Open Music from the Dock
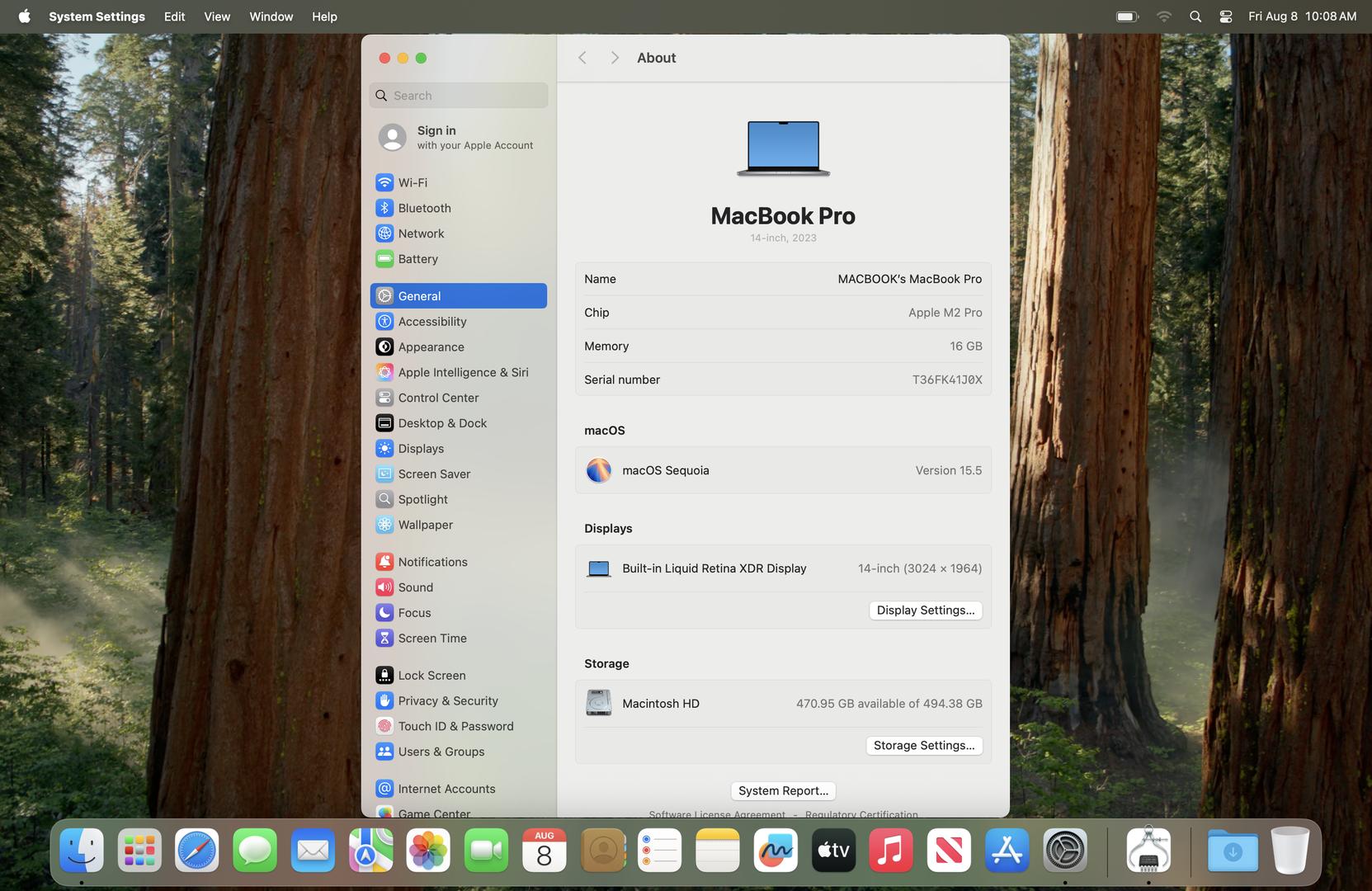The image size is (1372, 891). 891,851
